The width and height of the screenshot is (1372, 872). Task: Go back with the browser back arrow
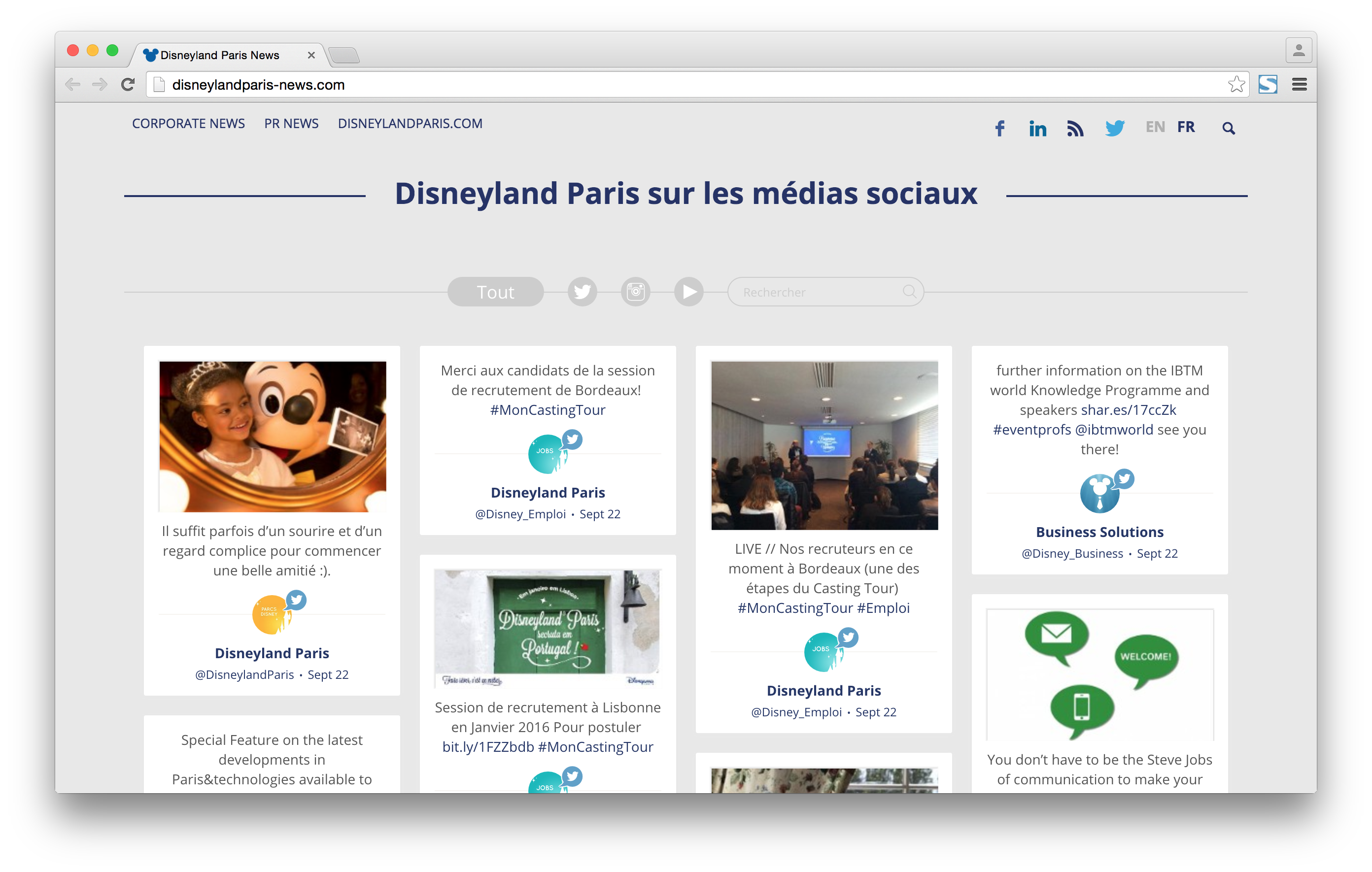click(72, 85)
